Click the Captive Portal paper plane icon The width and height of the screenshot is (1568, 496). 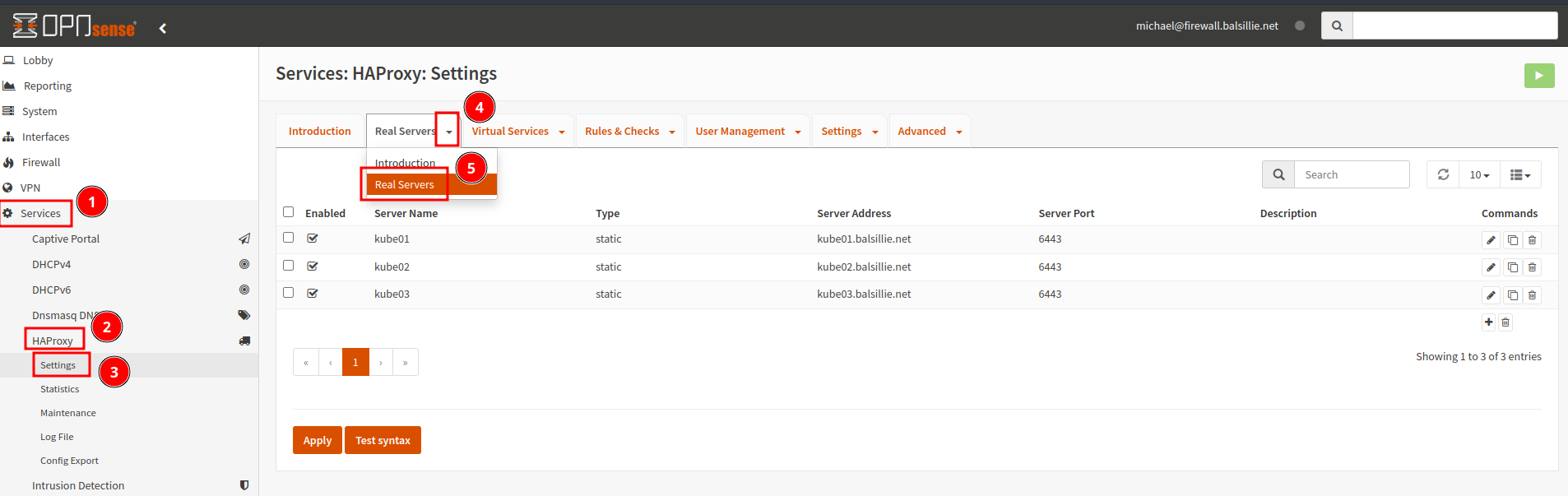(244, 239)
